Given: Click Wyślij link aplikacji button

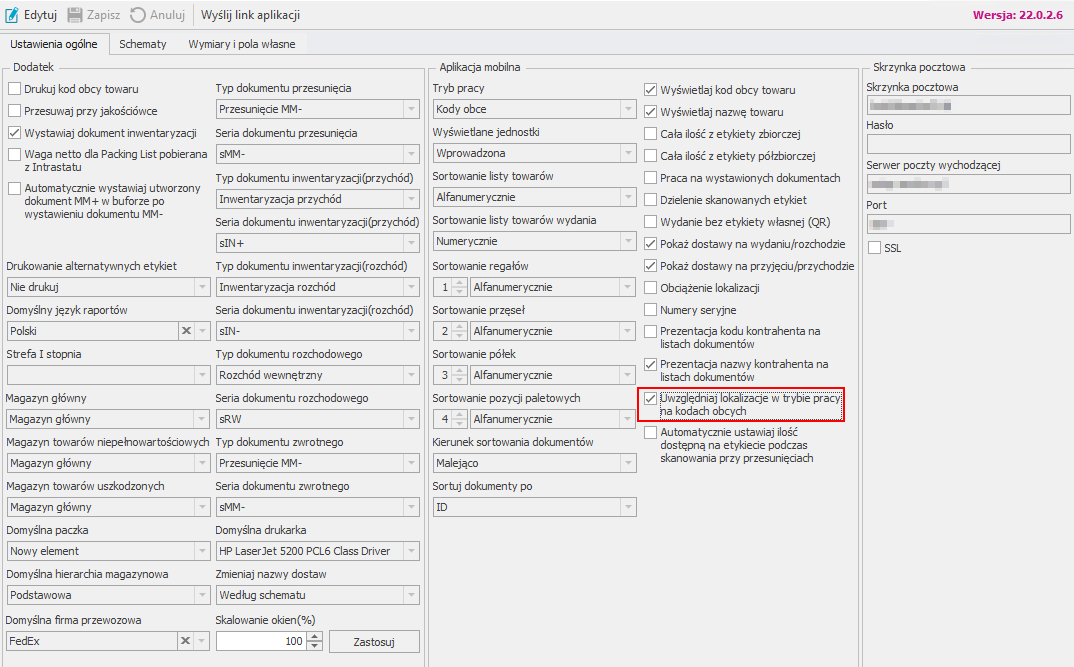Looking at the screenshot, I should pos(250,15).
